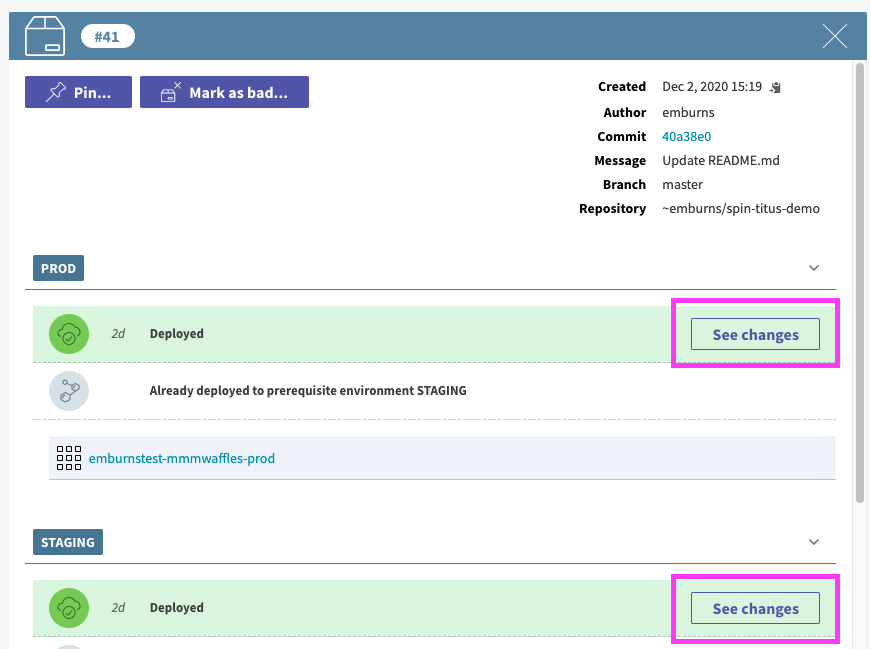The image size is (870, 649).
Task: Click the PROD environment label
Action: coord(58,268)
